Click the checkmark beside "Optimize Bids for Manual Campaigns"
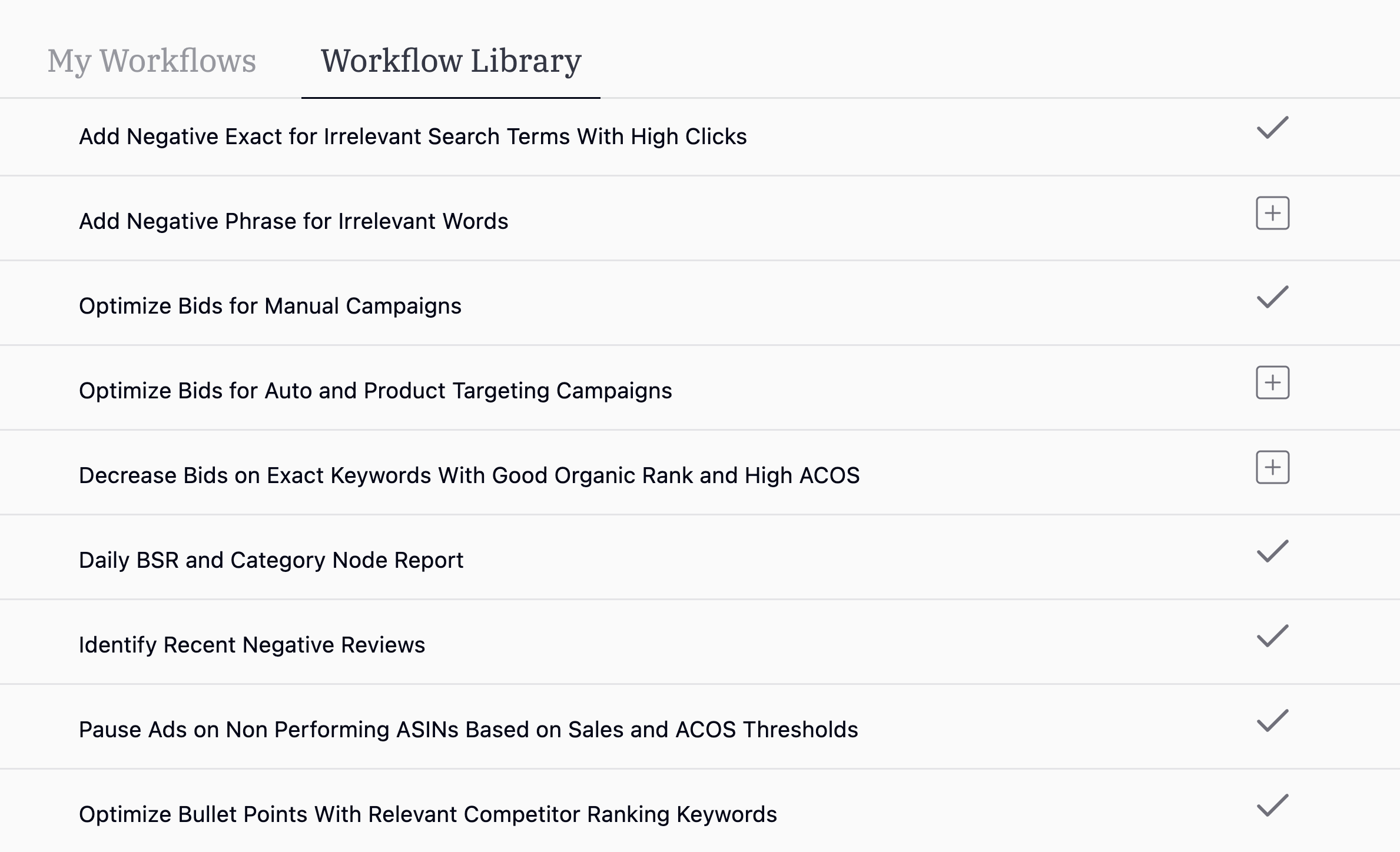 [x=1272, y=298]
